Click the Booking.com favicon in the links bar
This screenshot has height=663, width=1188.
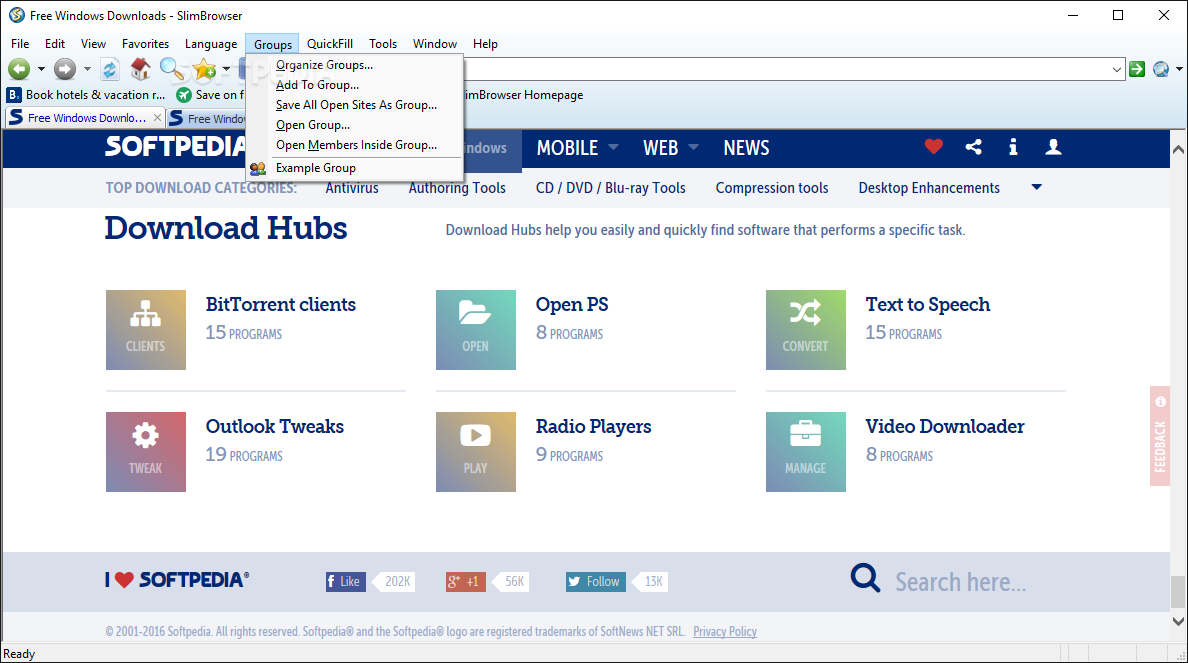click(14, 95)
